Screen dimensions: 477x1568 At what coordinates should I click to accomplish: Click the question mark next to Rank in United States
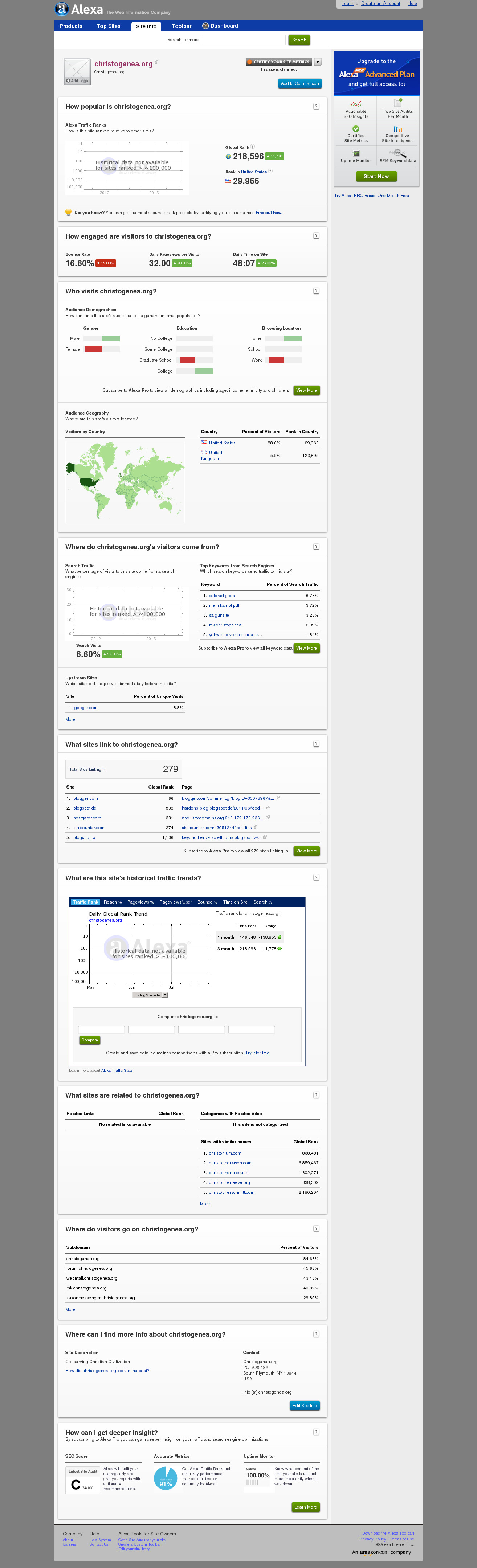(270, 171)
